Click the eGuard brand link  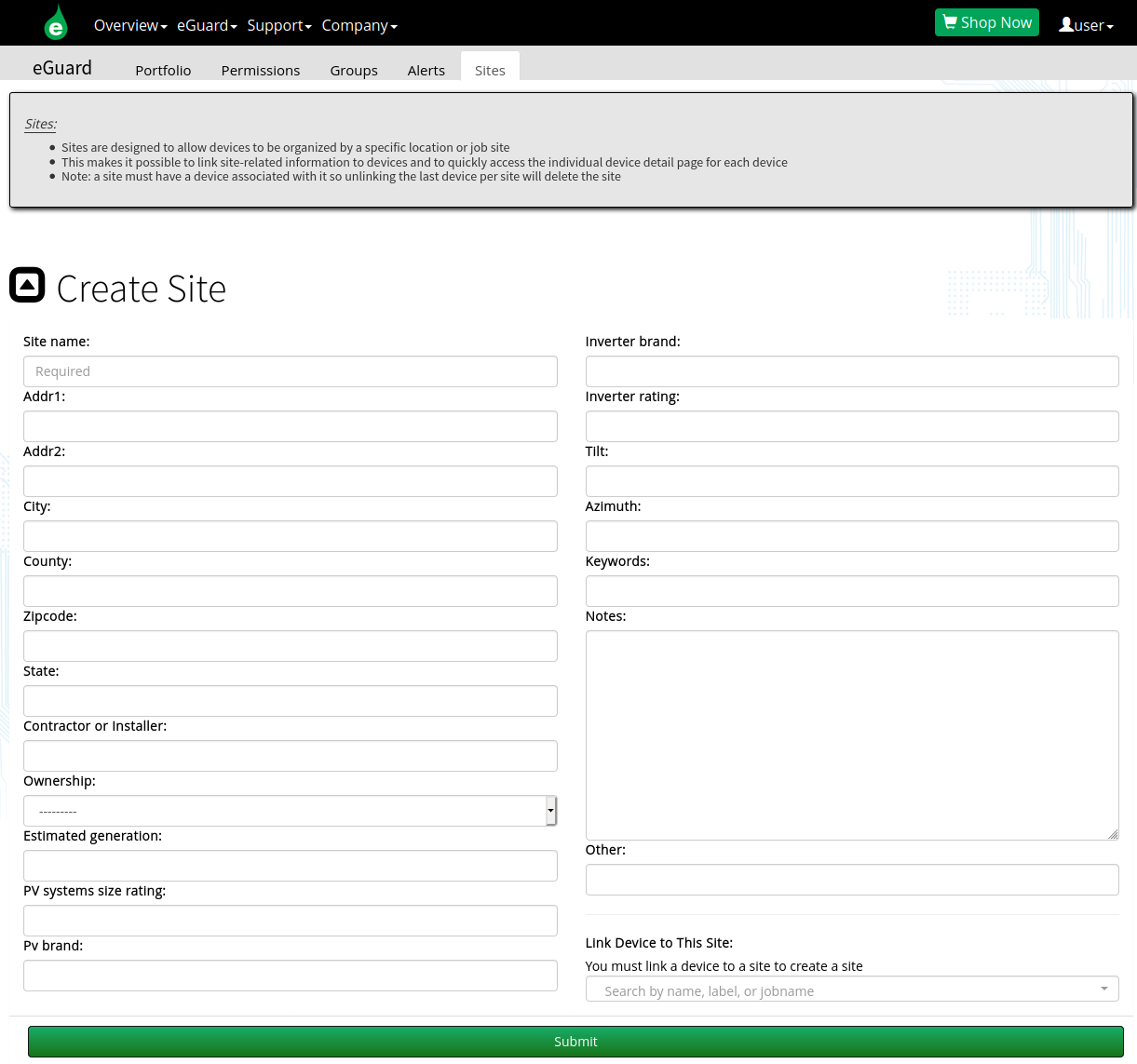point(62,68)
